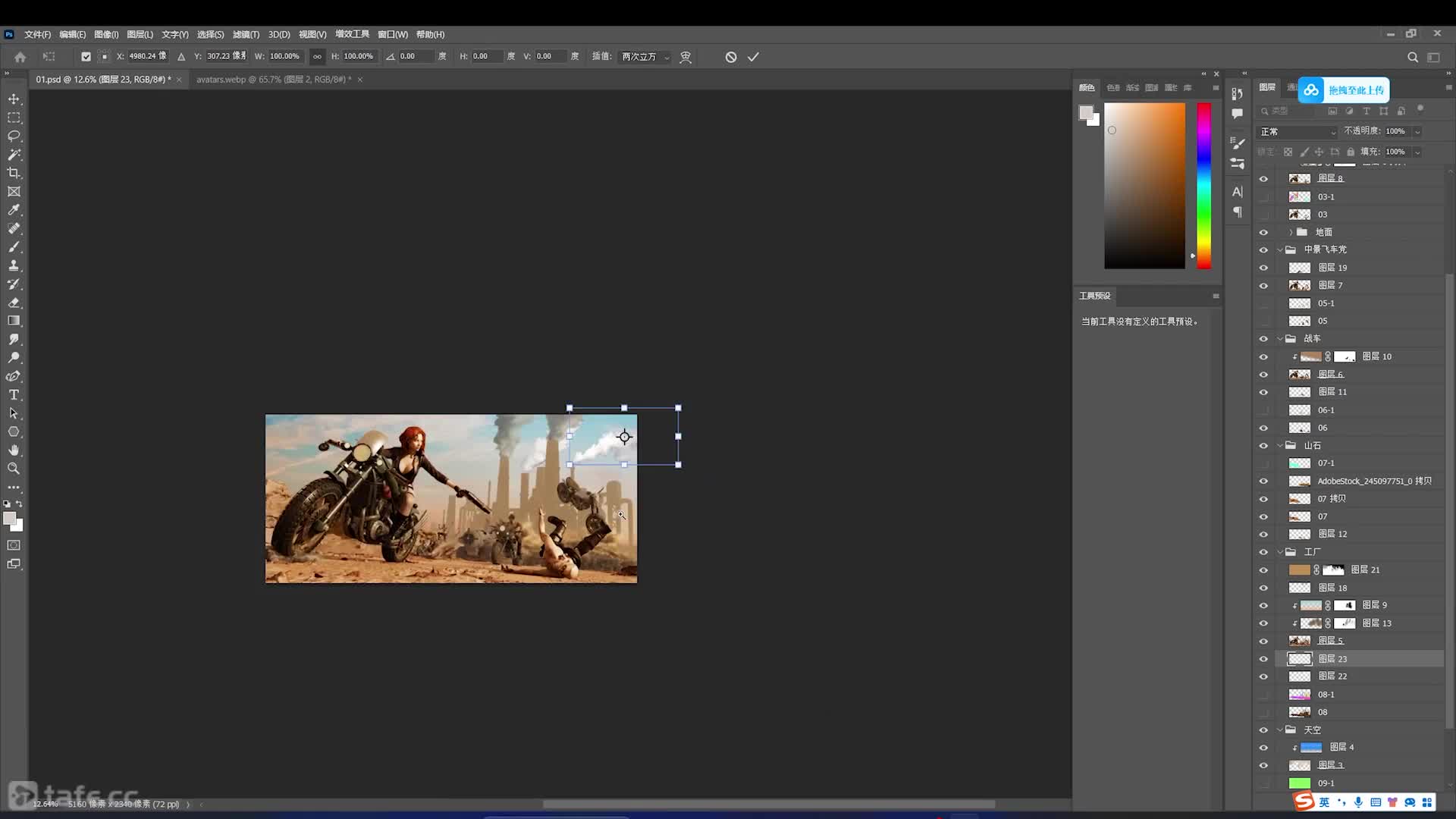Open the 文件(F) menu
Image resolution: width=1456 pixels, height=819 pixels.
tap(37, 34)
